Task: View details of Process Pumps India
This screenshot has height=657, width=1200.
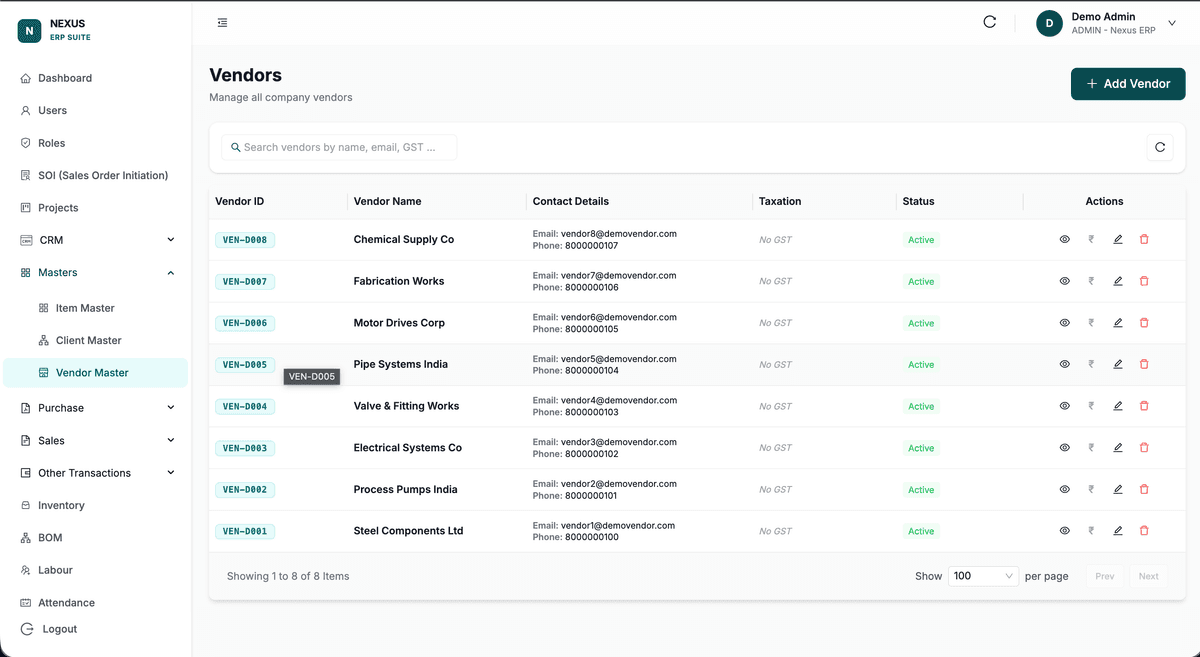Action: [x=1064, y=489]
